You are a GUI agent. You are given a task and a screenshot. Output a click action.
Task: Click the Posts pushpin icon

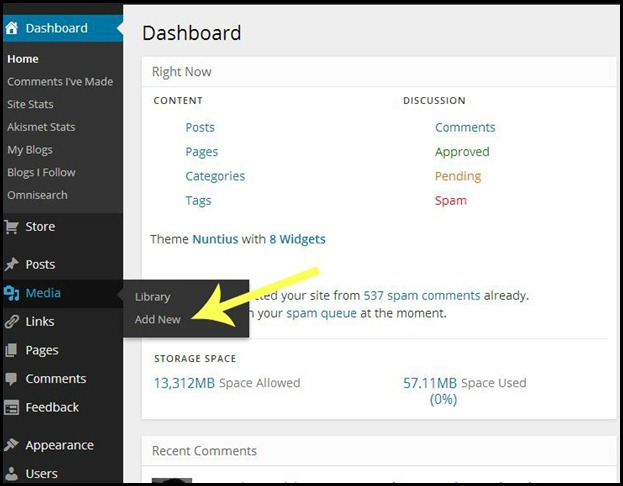point(12,264)
